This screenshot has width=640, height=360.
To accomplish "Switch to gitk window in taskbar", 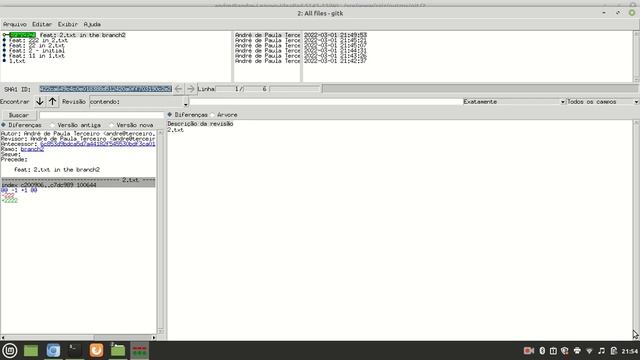I will pos(140,351).
